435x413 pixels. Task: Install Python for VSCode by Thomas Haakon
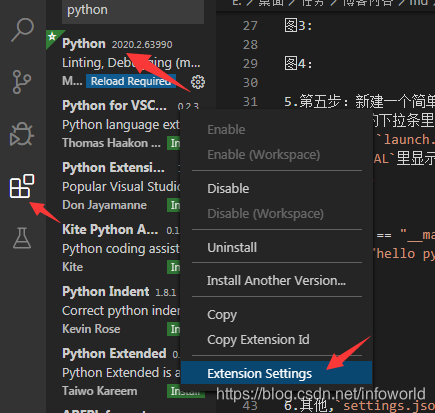(174, 143)
